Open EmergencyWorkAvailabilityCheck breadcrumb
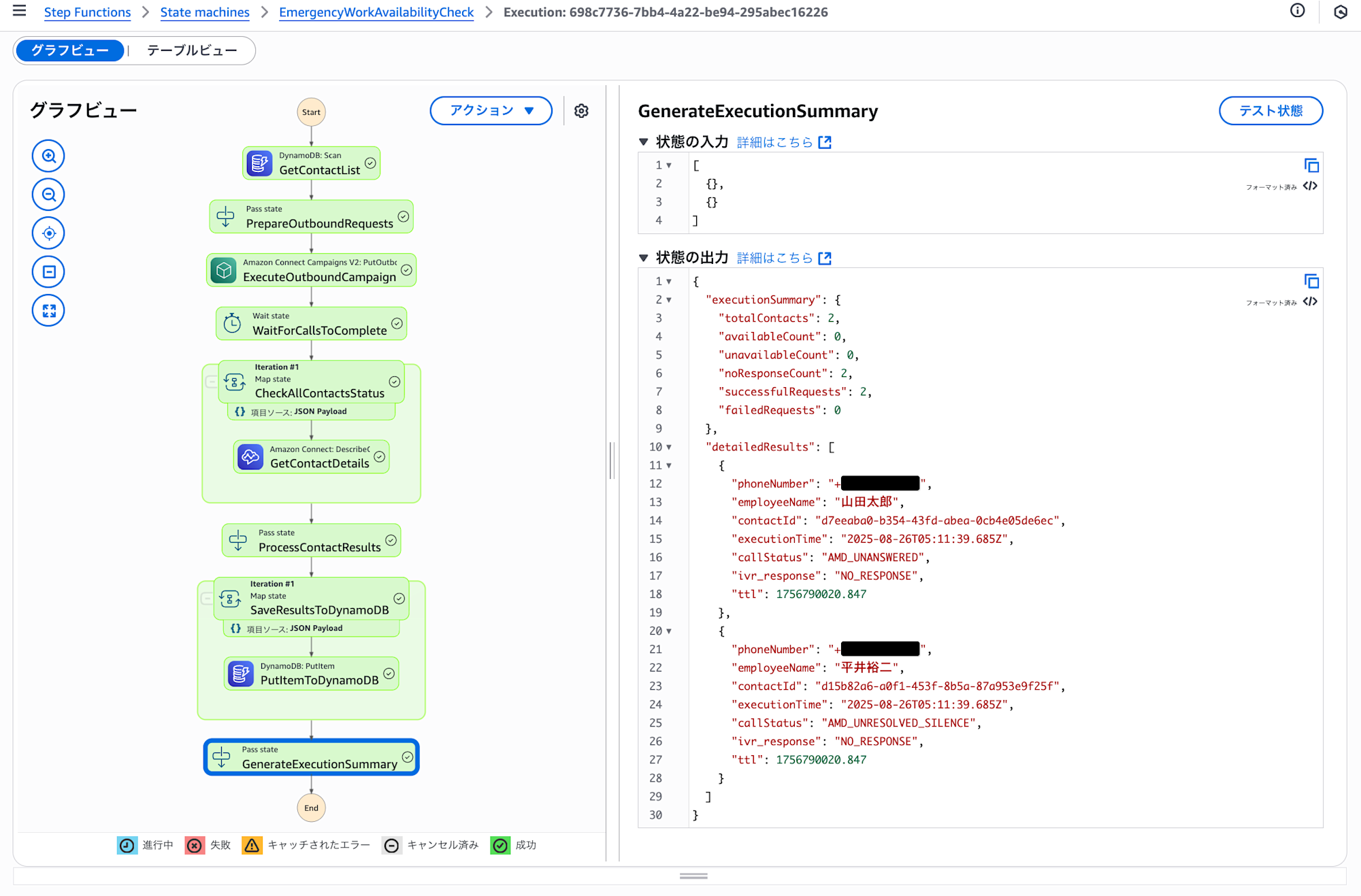The width and height of the screenshot is (1361, 896). pyautogui.click(x=376, y=12)
